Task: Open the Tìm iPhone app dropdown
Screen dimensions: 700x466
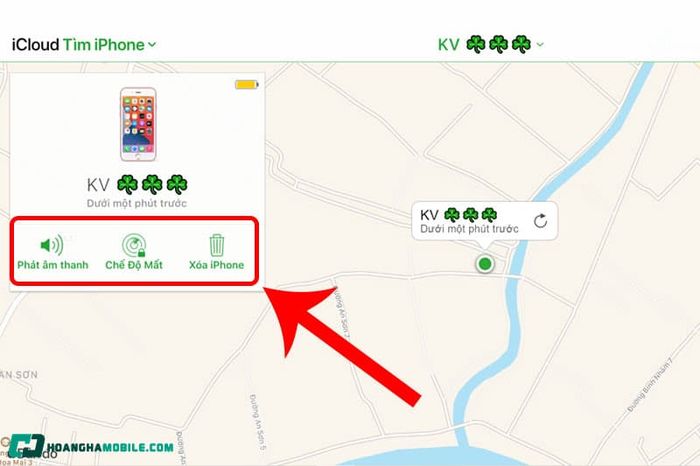Action: point(109,45)
